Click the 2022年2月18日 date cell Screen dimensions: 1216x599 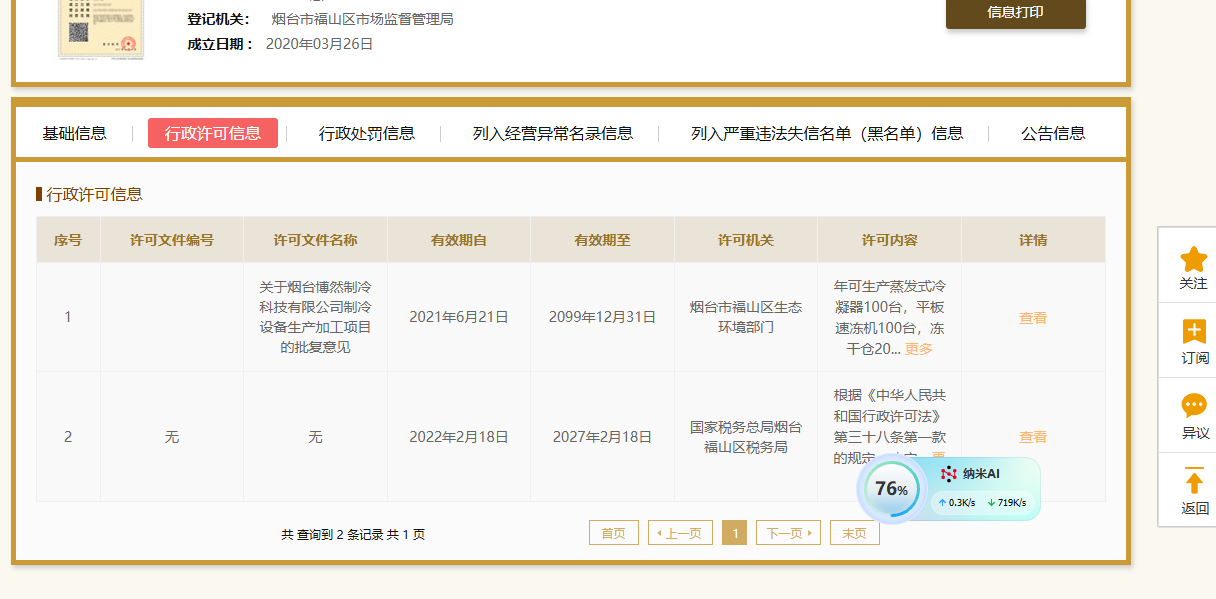pyautogui.click(x=459, y=437)
